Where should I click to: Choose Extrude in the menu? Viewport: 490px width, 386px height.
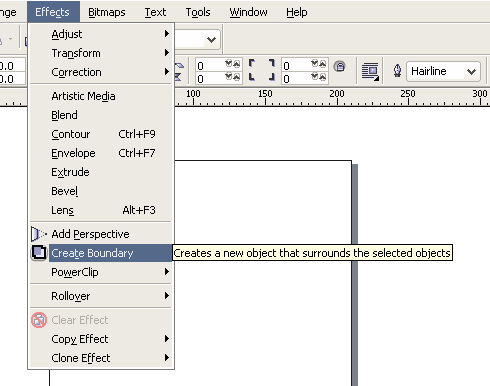pyautogui.click(x=101, y=172)
